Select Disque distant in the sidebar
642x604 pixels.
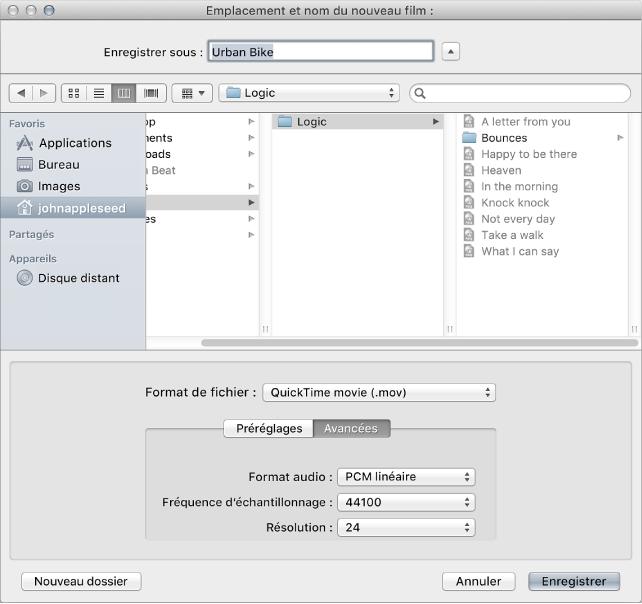pyautogui.click(x=73, y=278)
